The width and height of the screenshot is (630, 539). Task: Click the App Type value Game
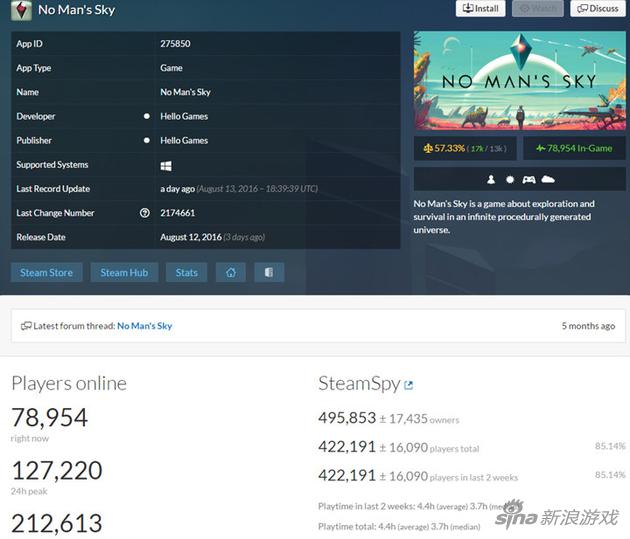(171, 68)
